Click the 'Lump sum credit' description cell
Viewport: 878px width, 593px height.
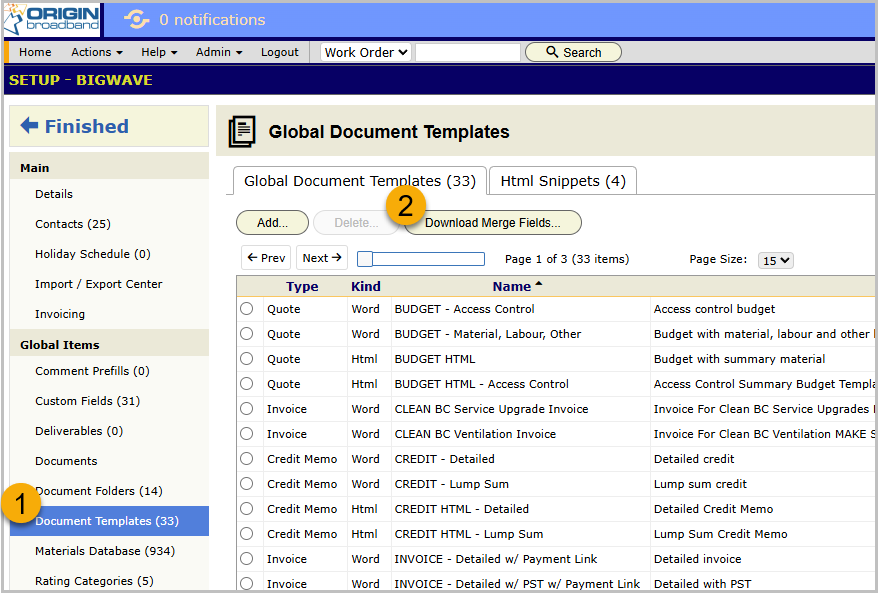coord(700,484)
